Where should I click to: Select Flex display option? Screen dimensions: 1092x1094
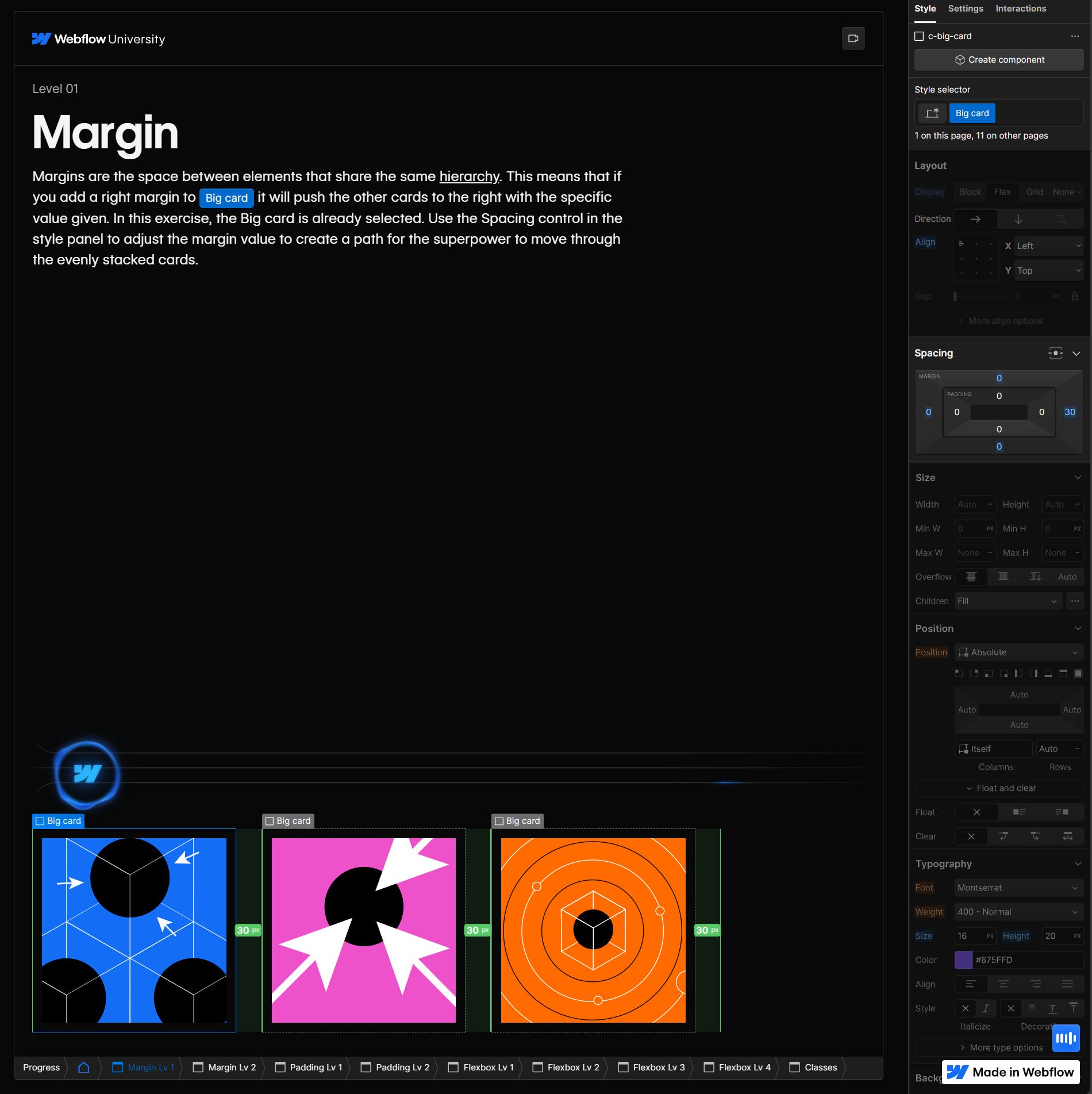click(x=1002, y=192)
